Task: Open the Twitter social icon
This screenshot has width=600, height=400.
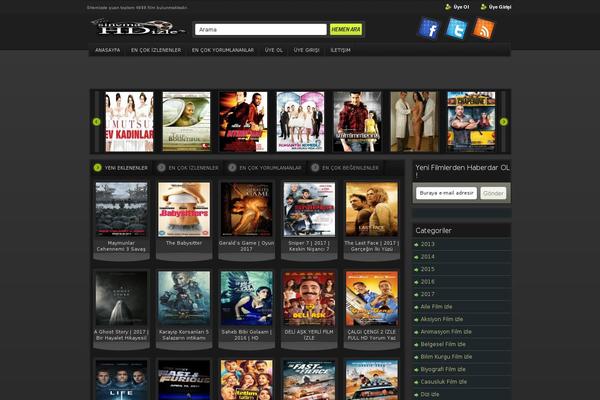Action: point(456,28)
